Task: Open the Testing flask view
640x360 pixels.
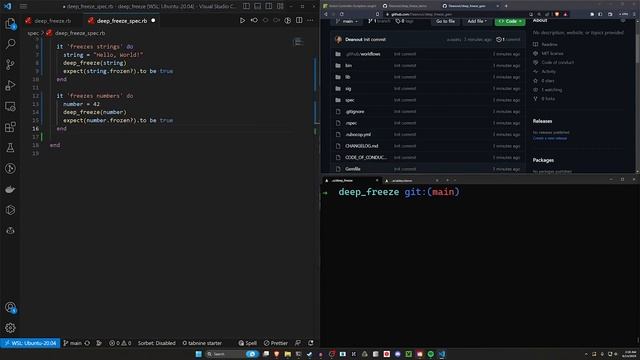Action: click(x=11, y=148)
